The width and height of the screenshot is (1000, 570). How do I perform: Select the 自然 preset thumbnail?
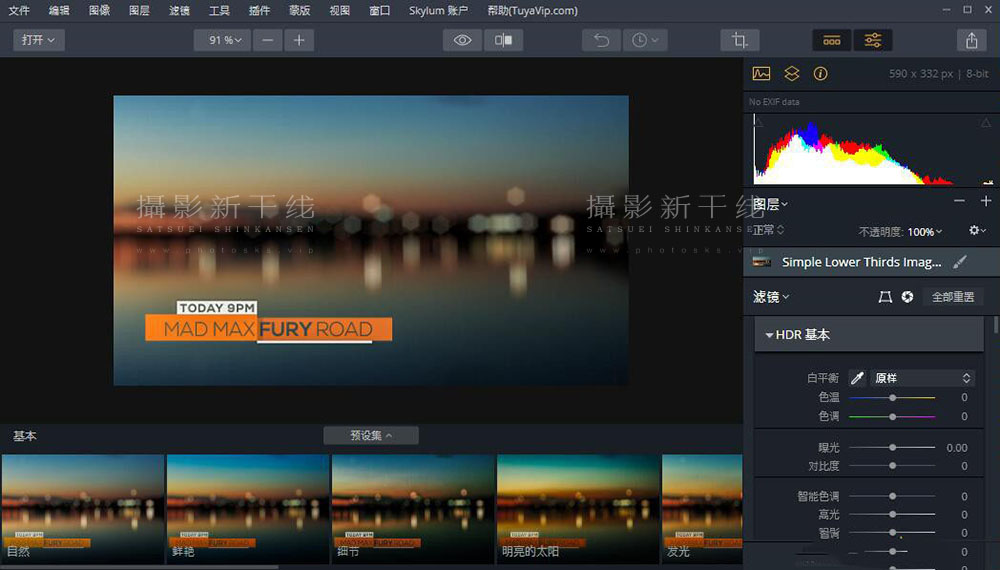(x=83, y=509)
